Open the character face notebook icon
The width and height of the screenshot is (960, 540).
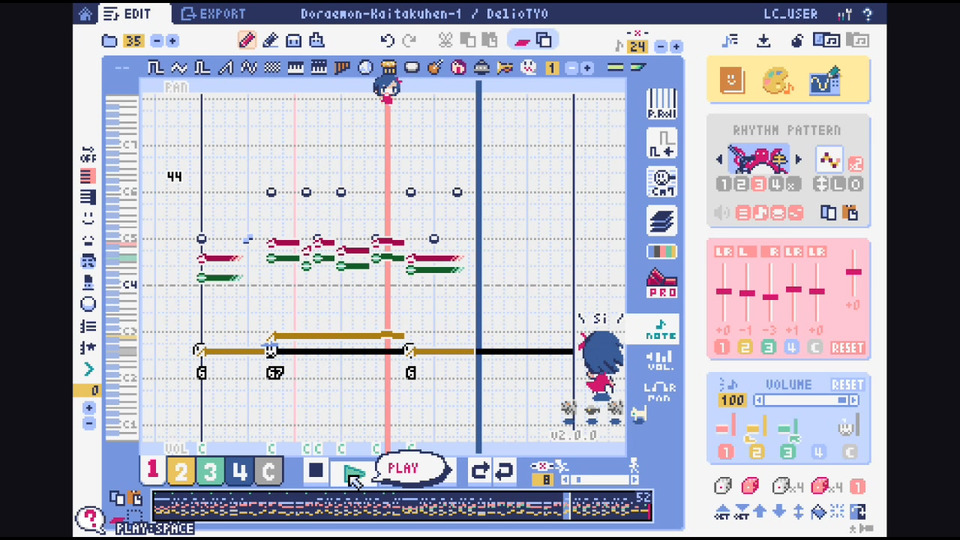732,80
